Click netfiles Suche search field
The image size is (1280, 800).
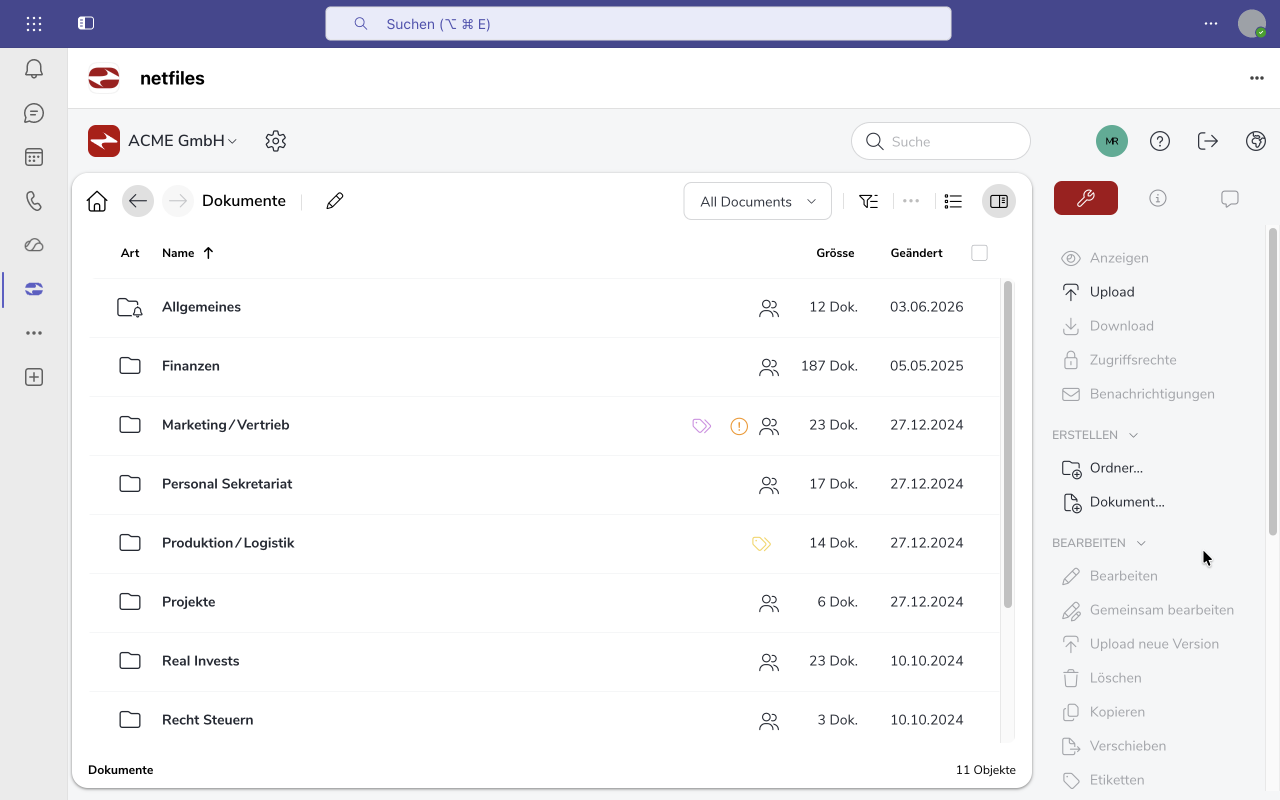(x=940, y=141)
